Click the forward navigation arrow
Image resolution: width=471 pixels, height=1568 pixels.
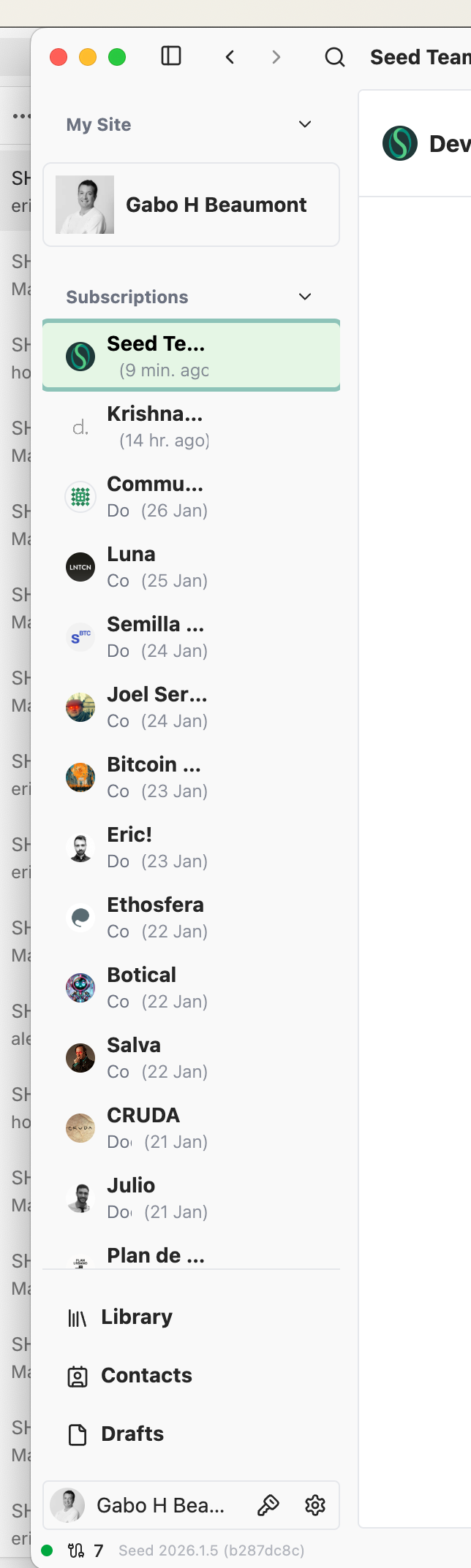(x=276, y=57)
